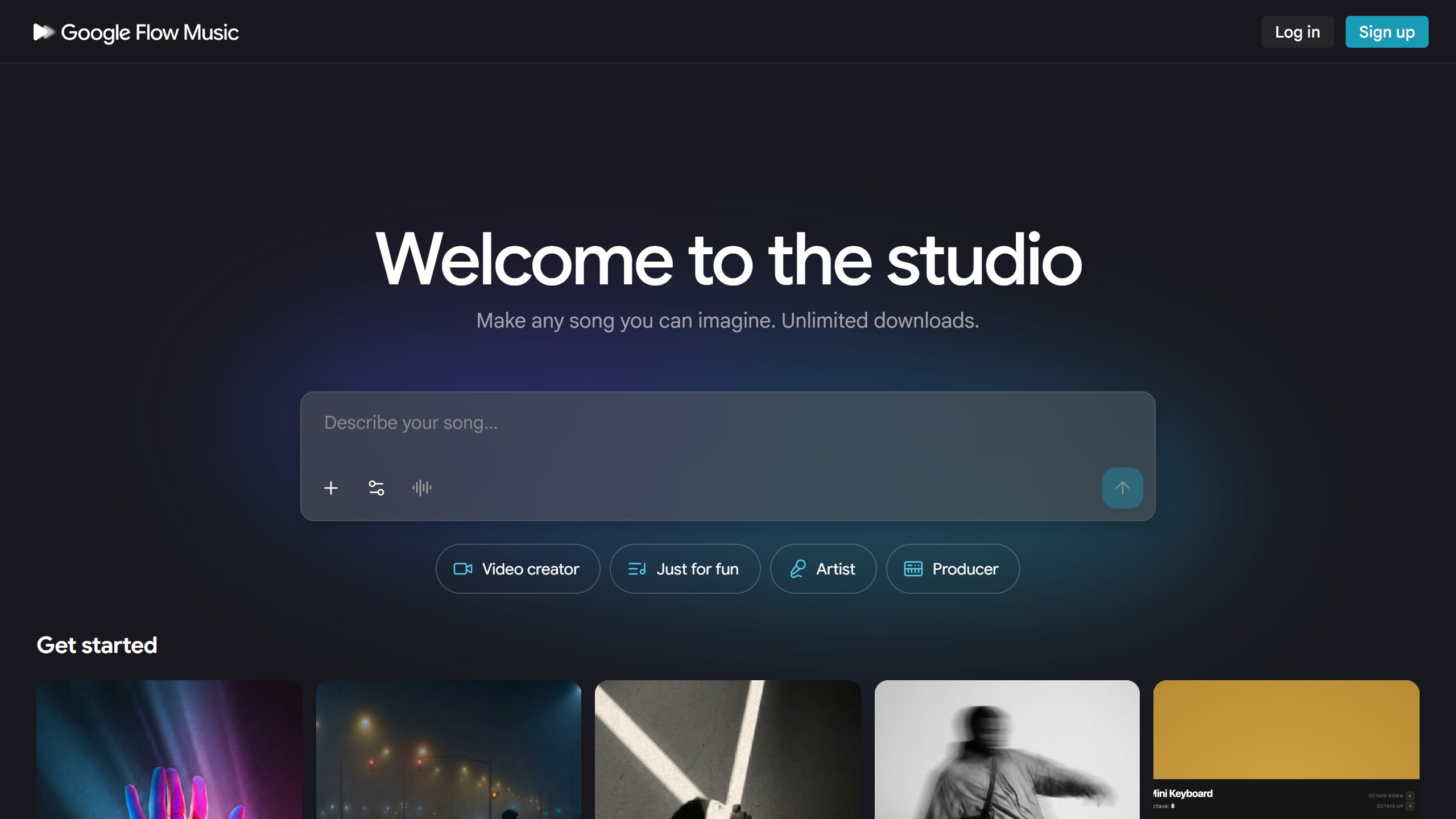This screenshot has height=819, width=1456.
Task: Submit prompt with the up-arrow button
Action: [x=1122, y=488]
